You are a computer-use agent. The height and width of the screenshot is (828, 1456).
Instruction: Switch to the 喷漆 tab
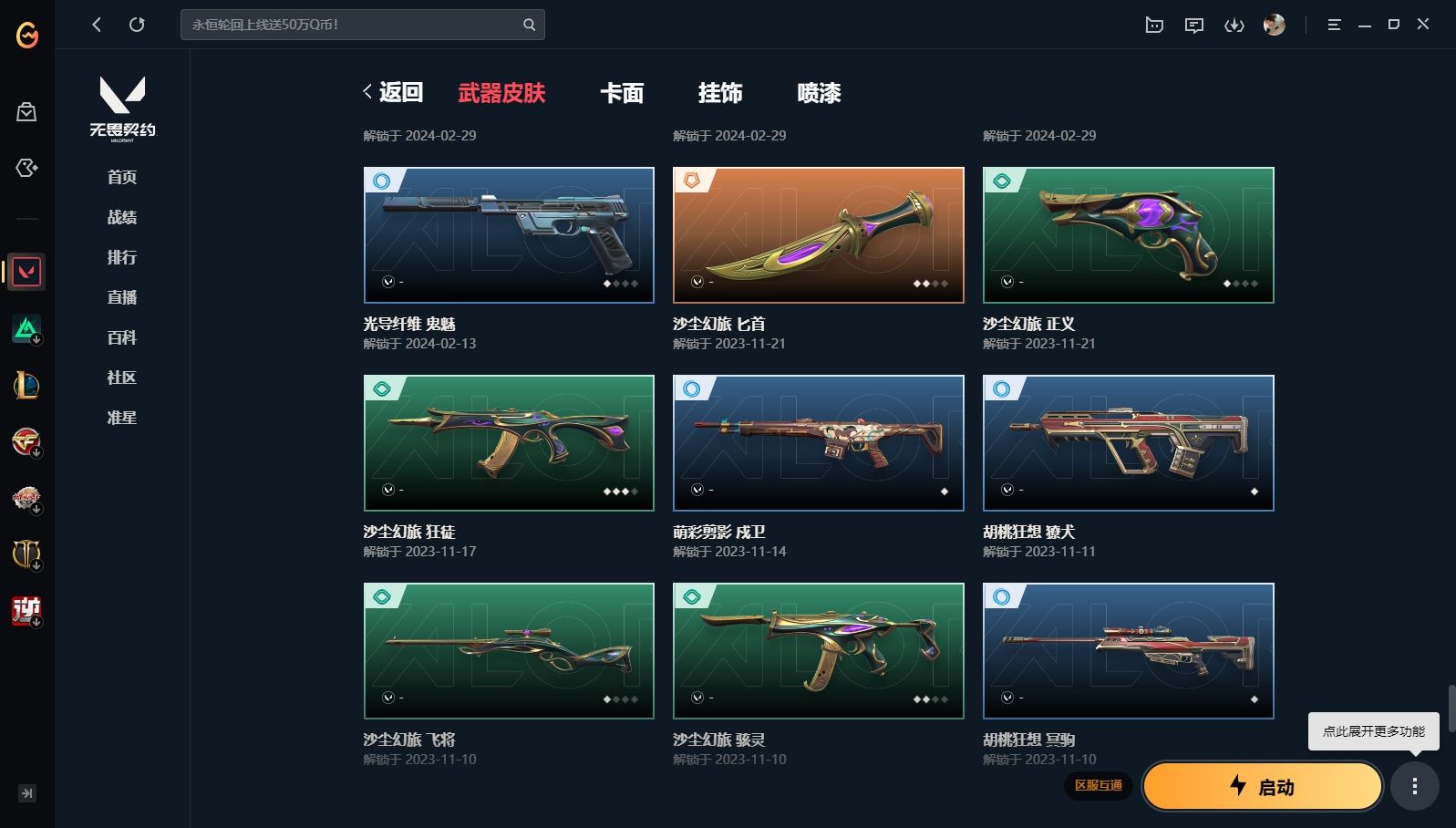(x=819, y=93)
